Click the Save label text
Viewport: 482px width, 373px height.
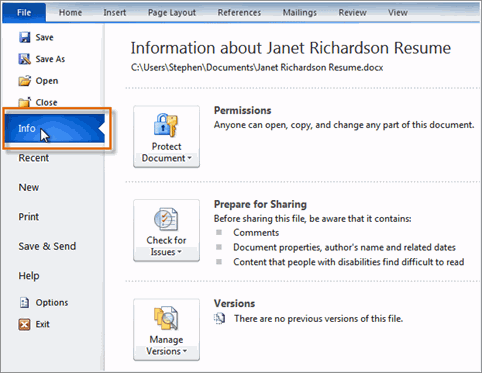[x=44, y=37]
